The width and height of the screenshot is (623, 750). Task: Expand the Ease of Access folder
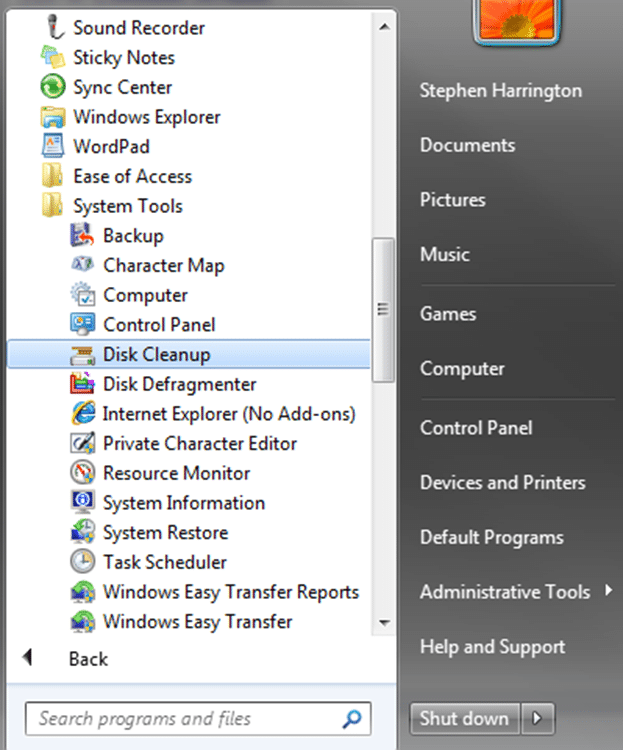pyautogui.click(x=117, y=176)
